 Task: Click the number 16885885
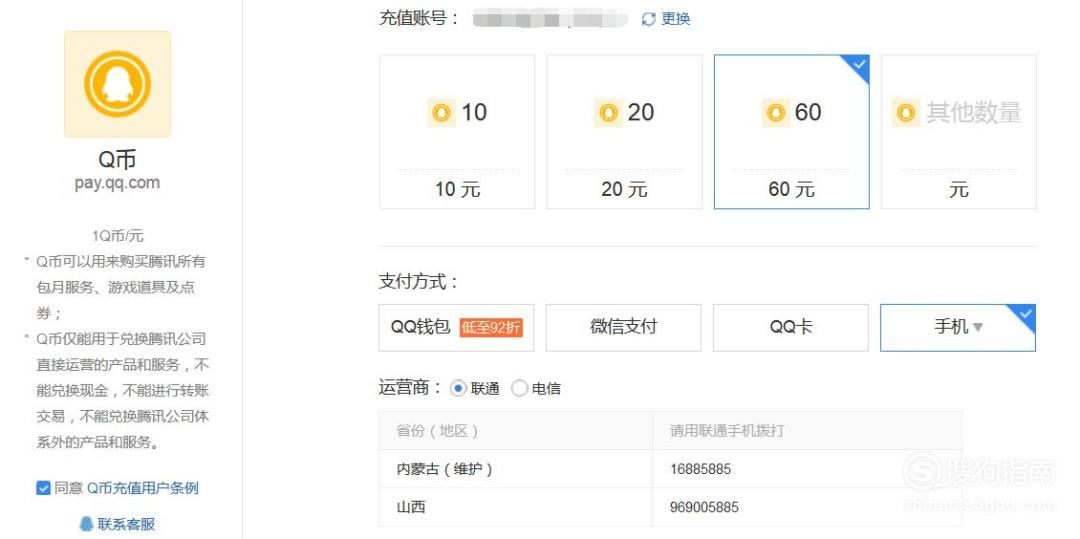pyautogui.click(x=700, y=469)
